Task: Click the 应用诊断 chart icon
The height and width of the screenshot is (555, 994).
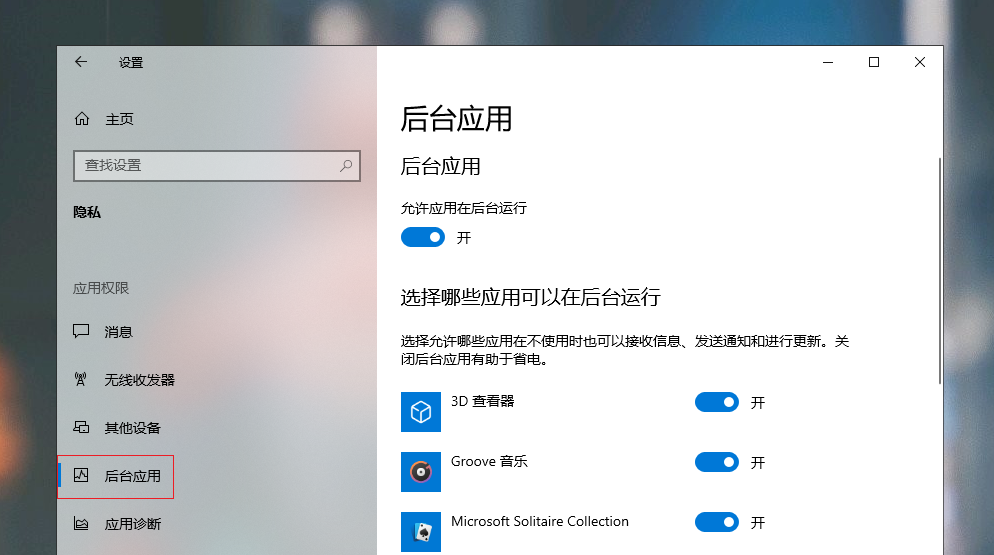Action: pyautogui.click(x=81, y=523)
